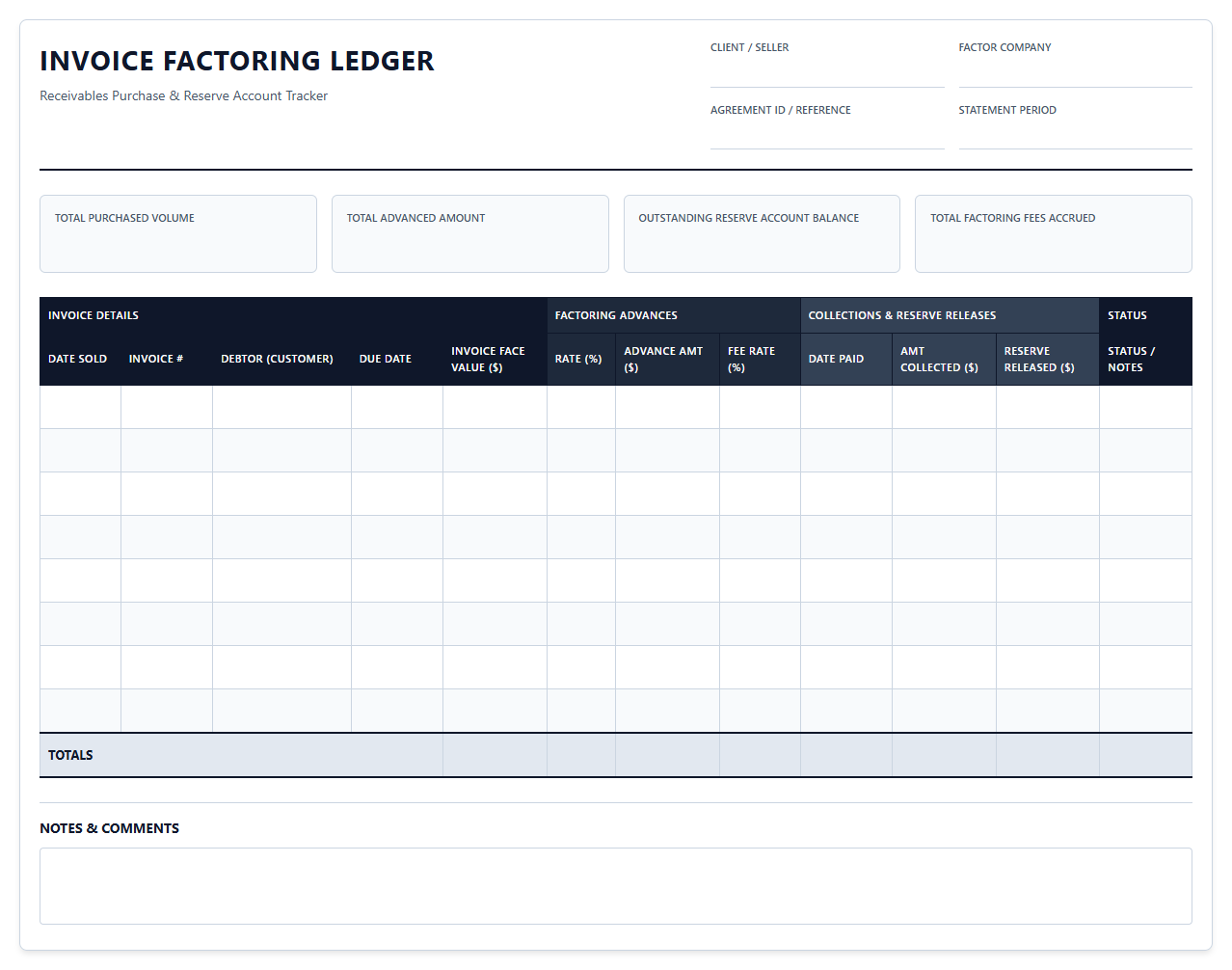This screenshot has height=970, width=1232.
Task: Click first row Invoice Face Value cell
Action: pyautogui.click(x=495, y=407)
